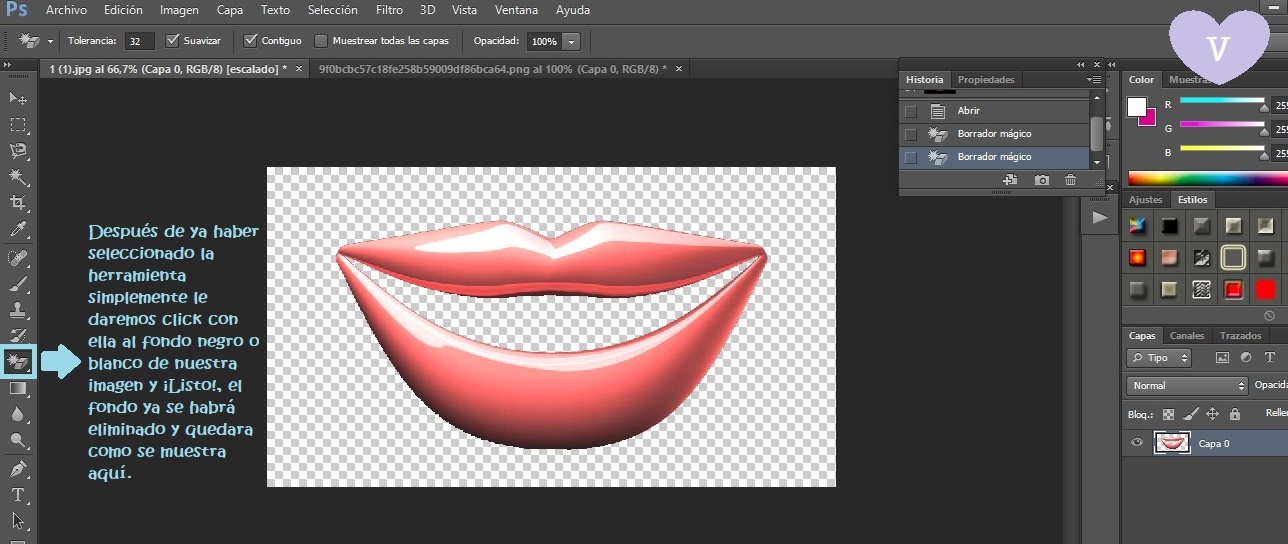Click the foreground color swatch
1288x544 pixels.
pos(1137,106)
